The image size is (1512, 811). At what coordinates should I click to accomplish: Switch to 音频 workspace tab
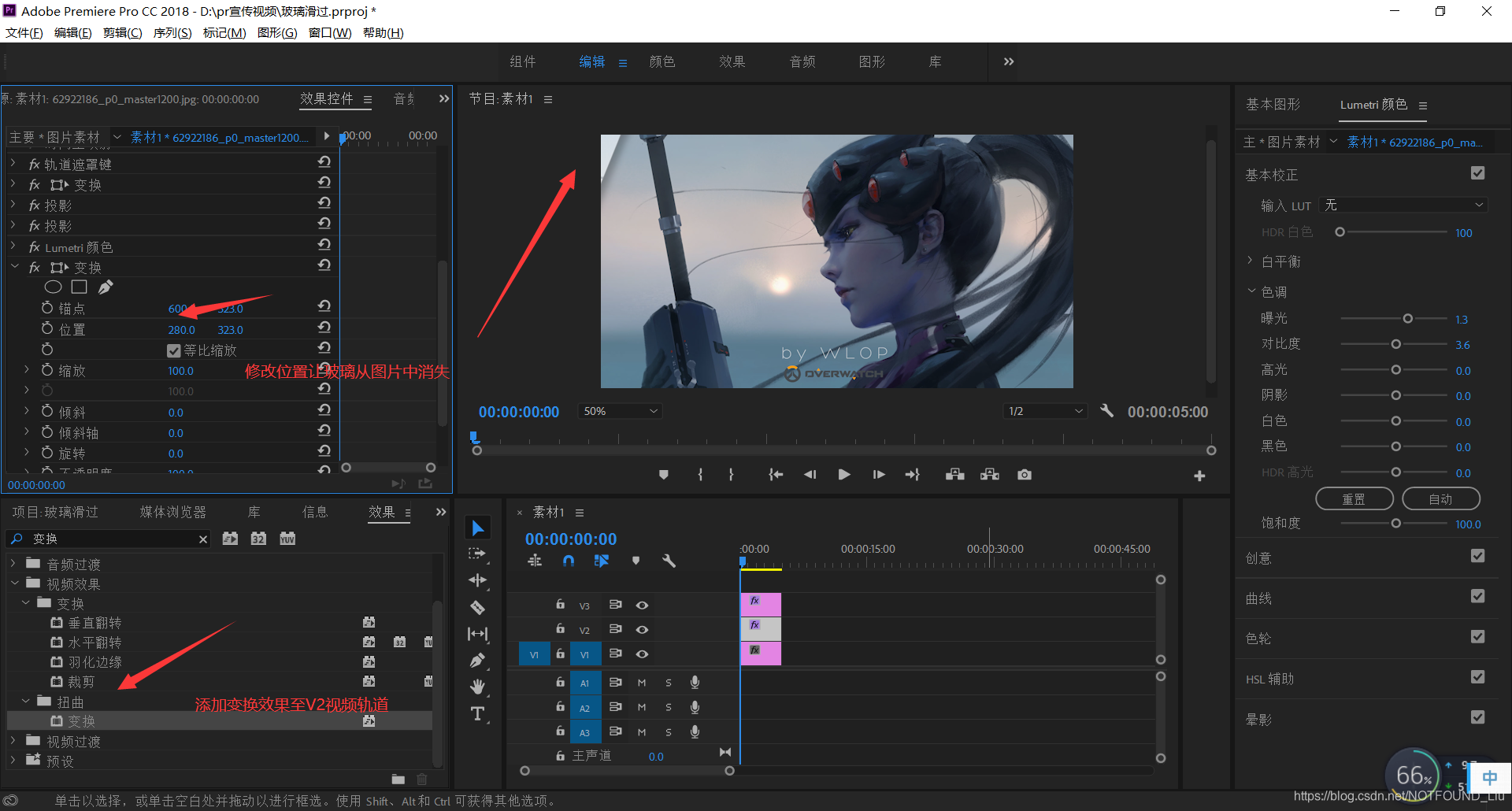[802, 61]
